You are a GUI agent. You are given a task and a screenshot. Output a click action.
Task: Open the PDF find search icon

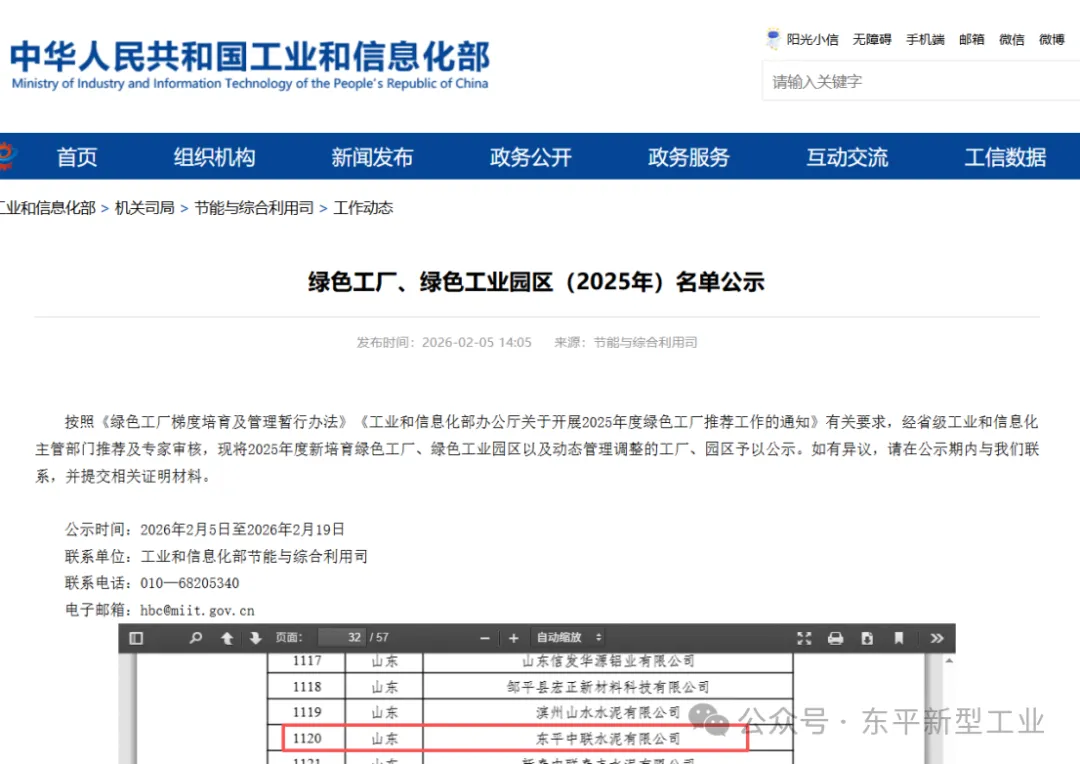point(196,638)
